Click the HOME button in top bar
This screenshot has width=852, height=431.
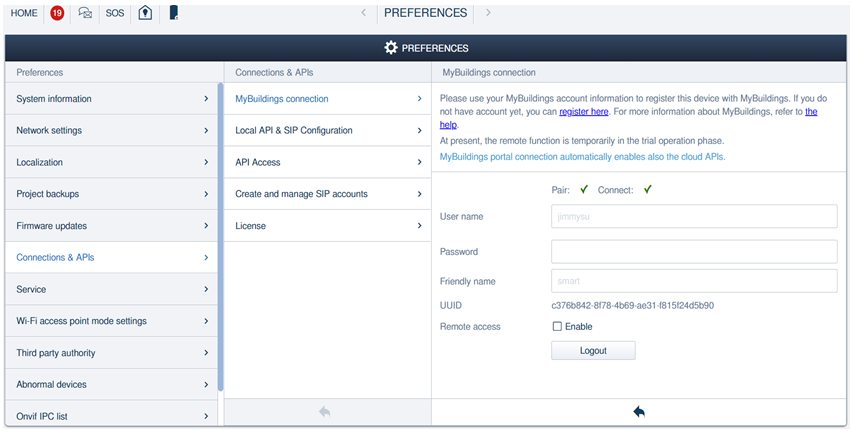click(x=24, y=13)
